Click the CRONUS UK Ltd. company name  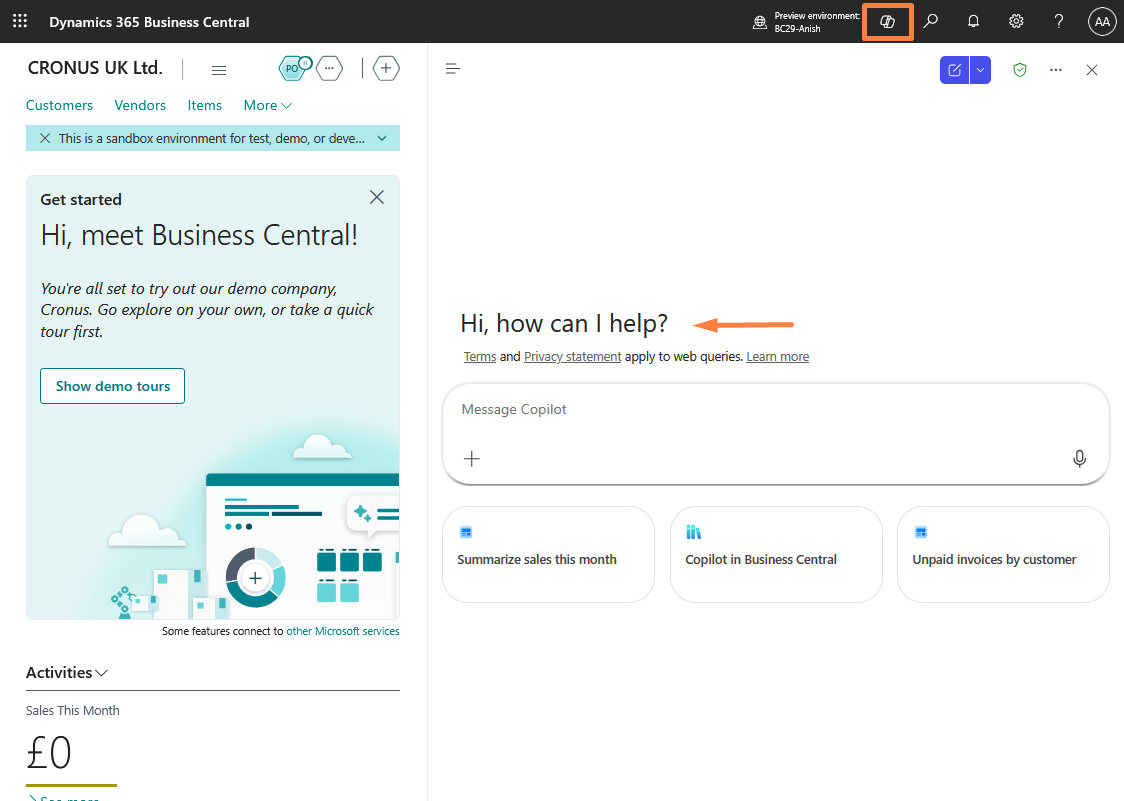click(95, 68)
